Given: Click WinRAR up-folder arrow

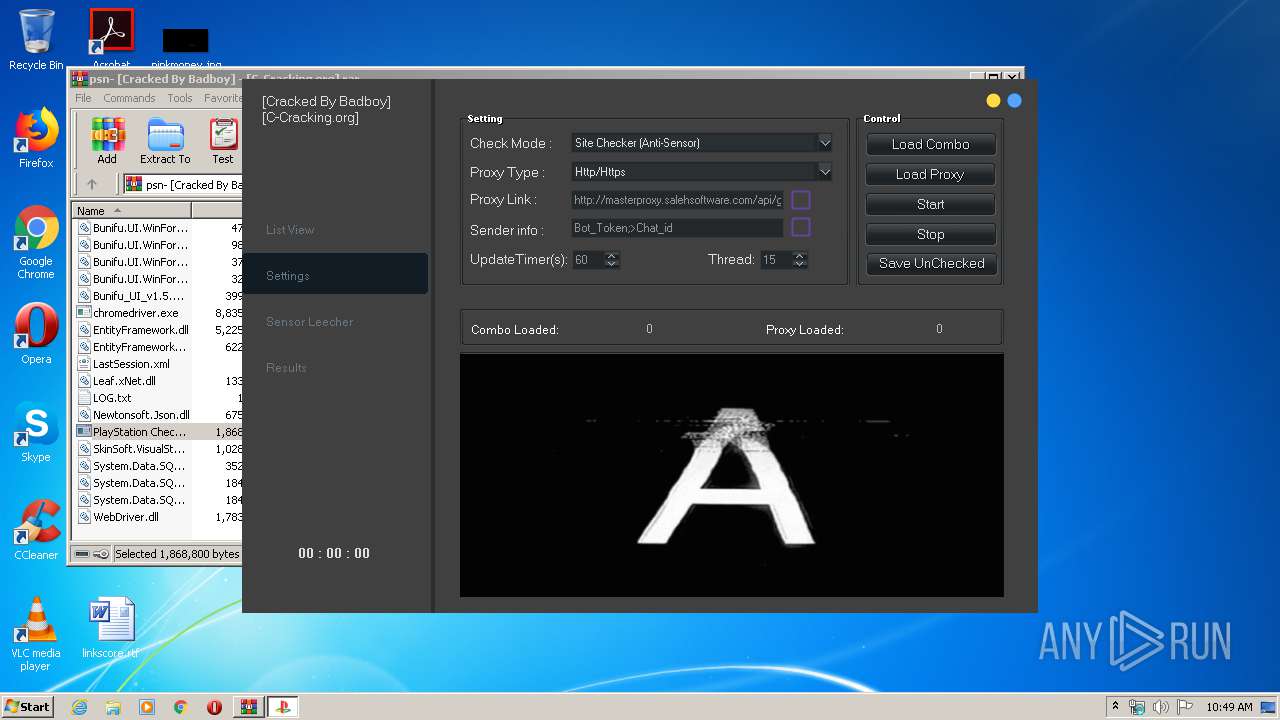Looking at the screenshot, I should (x=92, y=184).
